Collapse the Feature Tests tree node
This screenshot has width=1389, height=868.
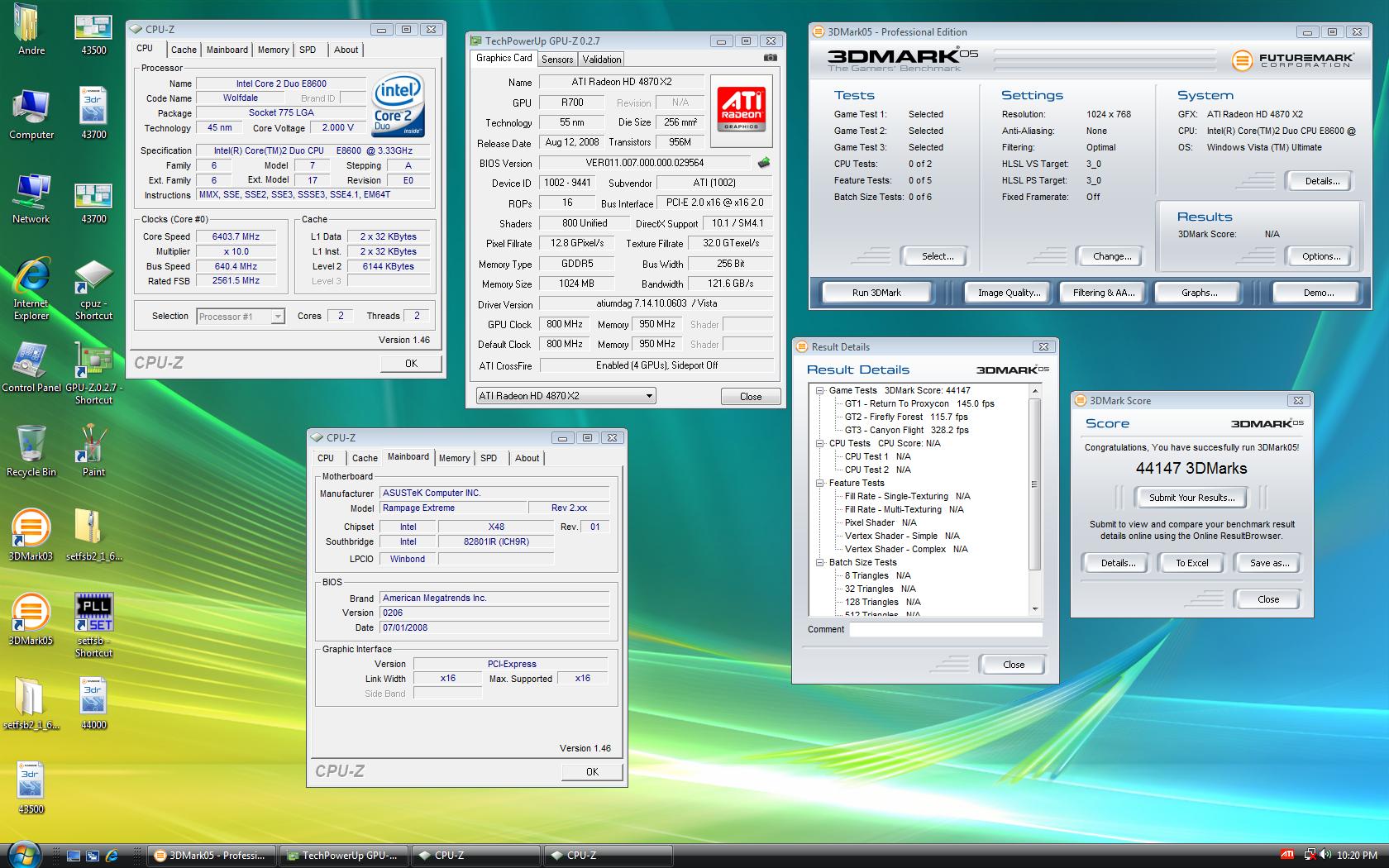click(820, 483)
